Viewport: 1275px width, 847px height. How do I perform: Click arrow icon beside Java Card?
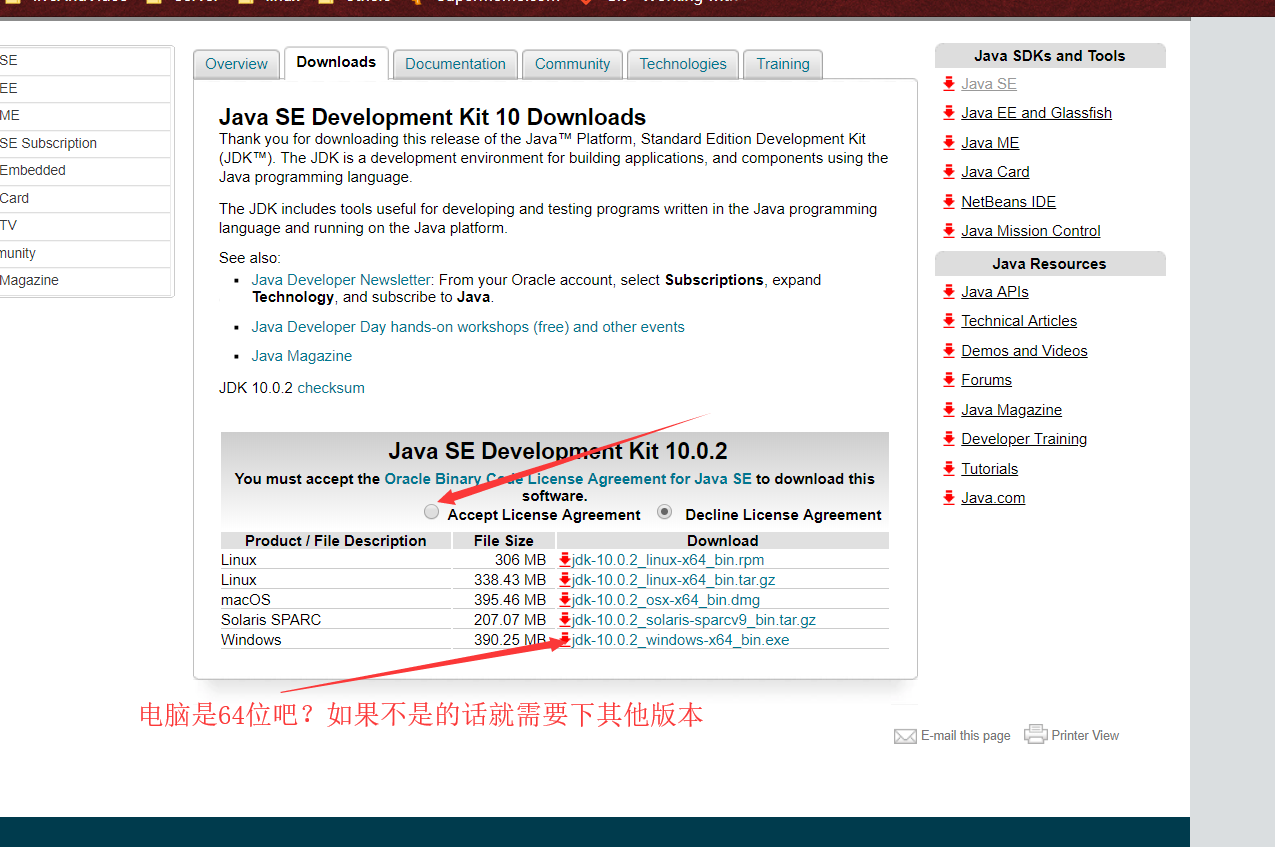click(x=949, y=172)
